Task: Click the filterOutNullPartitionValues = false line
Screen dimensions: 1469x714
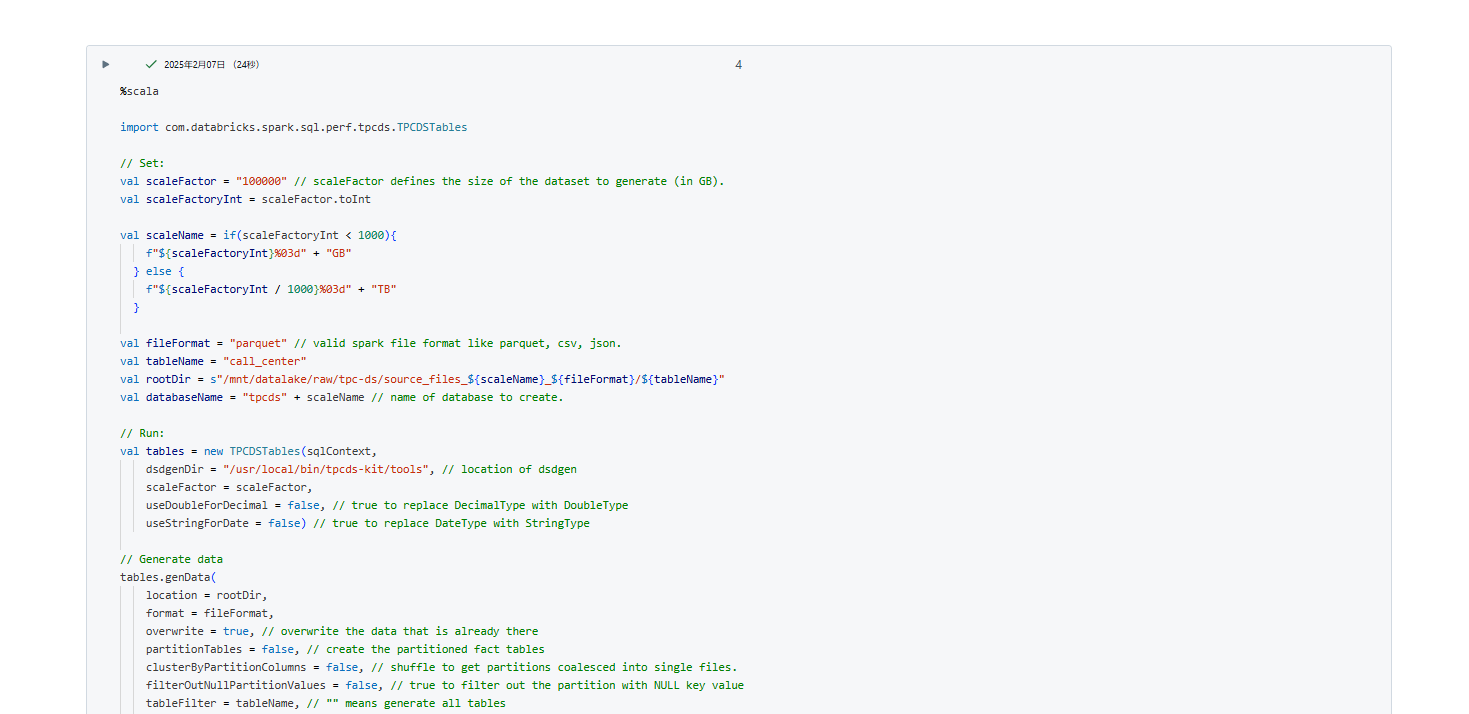Action: (x=445, y=685)
